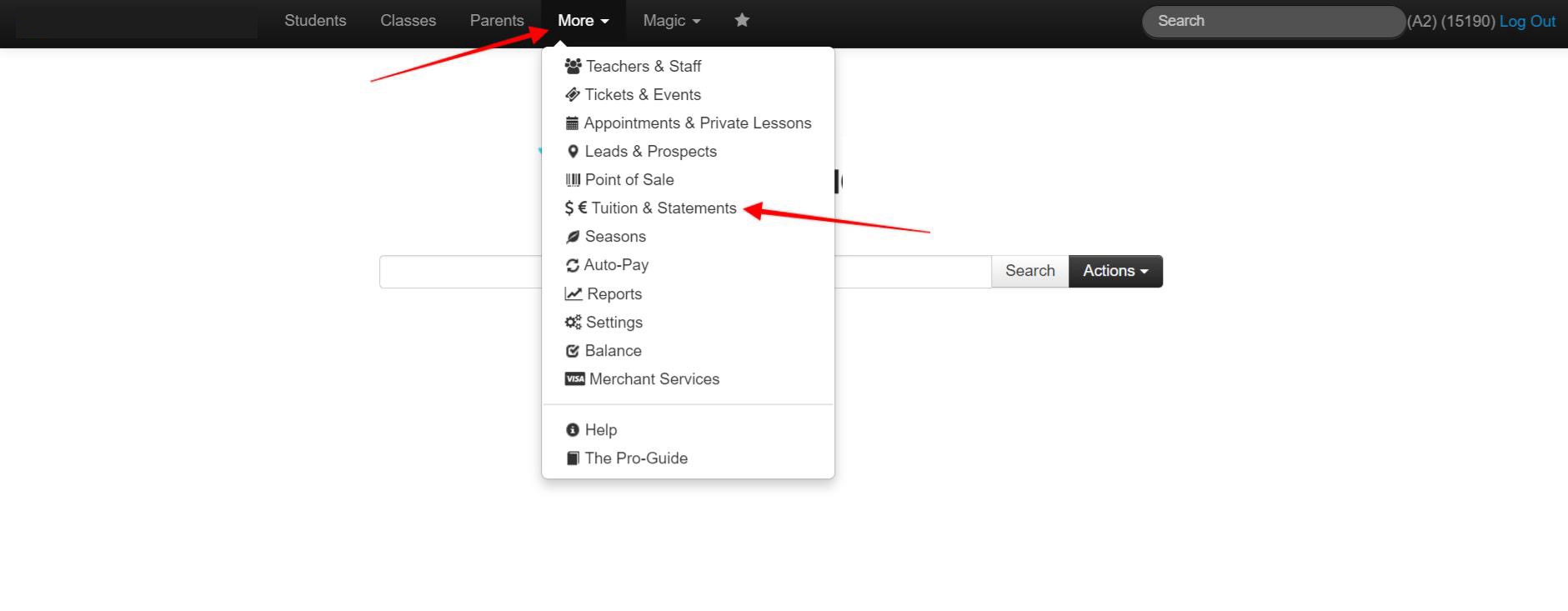Go to the Students tab

click(x=315, y=21)
